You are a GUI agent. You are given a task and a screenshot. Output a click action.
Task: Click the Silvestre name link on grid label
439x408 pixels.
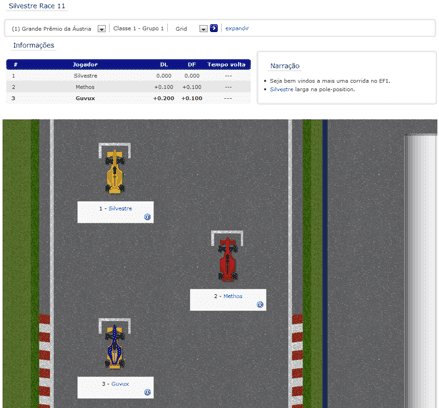[120, 208]
